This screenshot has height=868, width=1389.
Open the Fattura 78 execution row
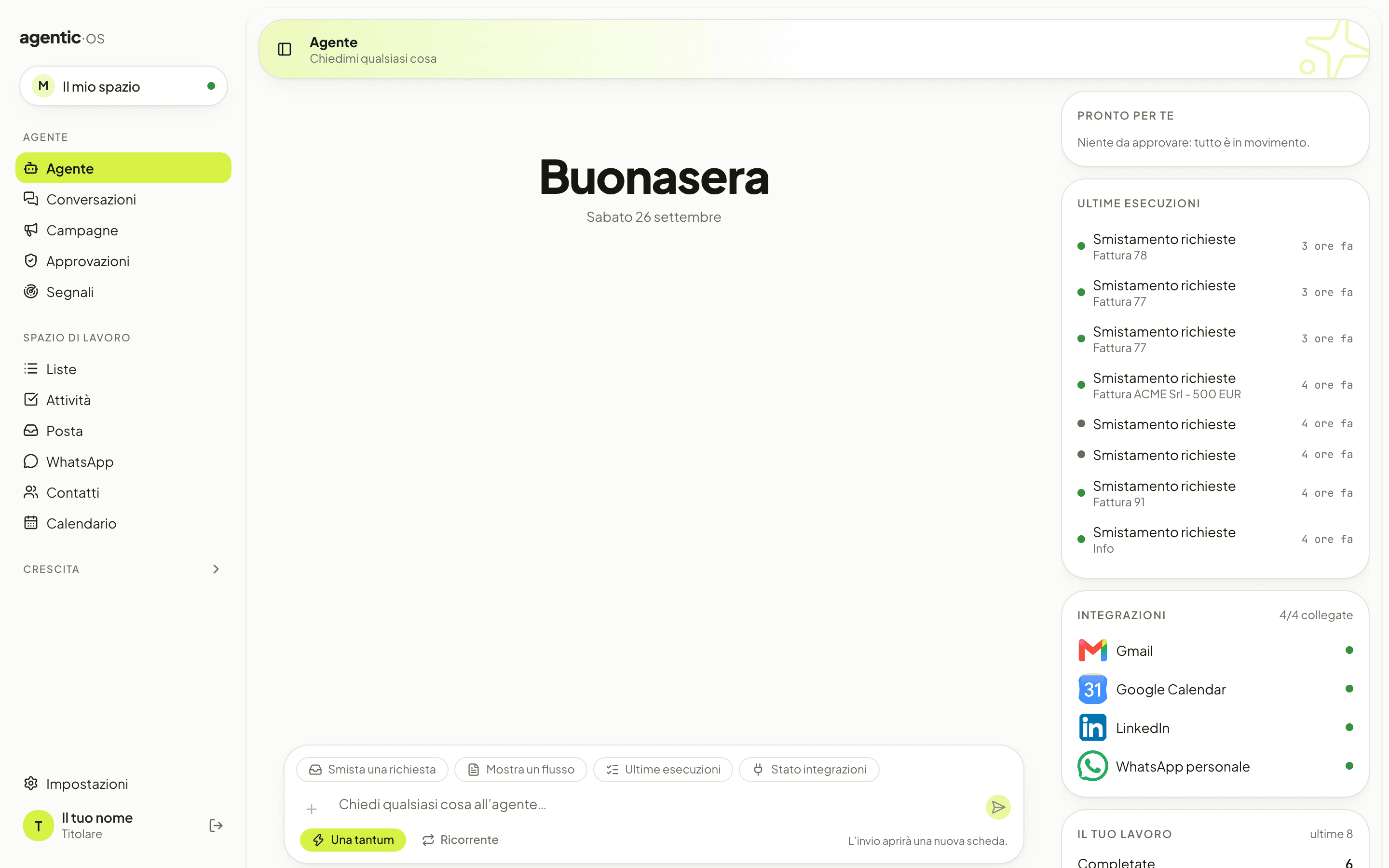(x=1215, y=246)
